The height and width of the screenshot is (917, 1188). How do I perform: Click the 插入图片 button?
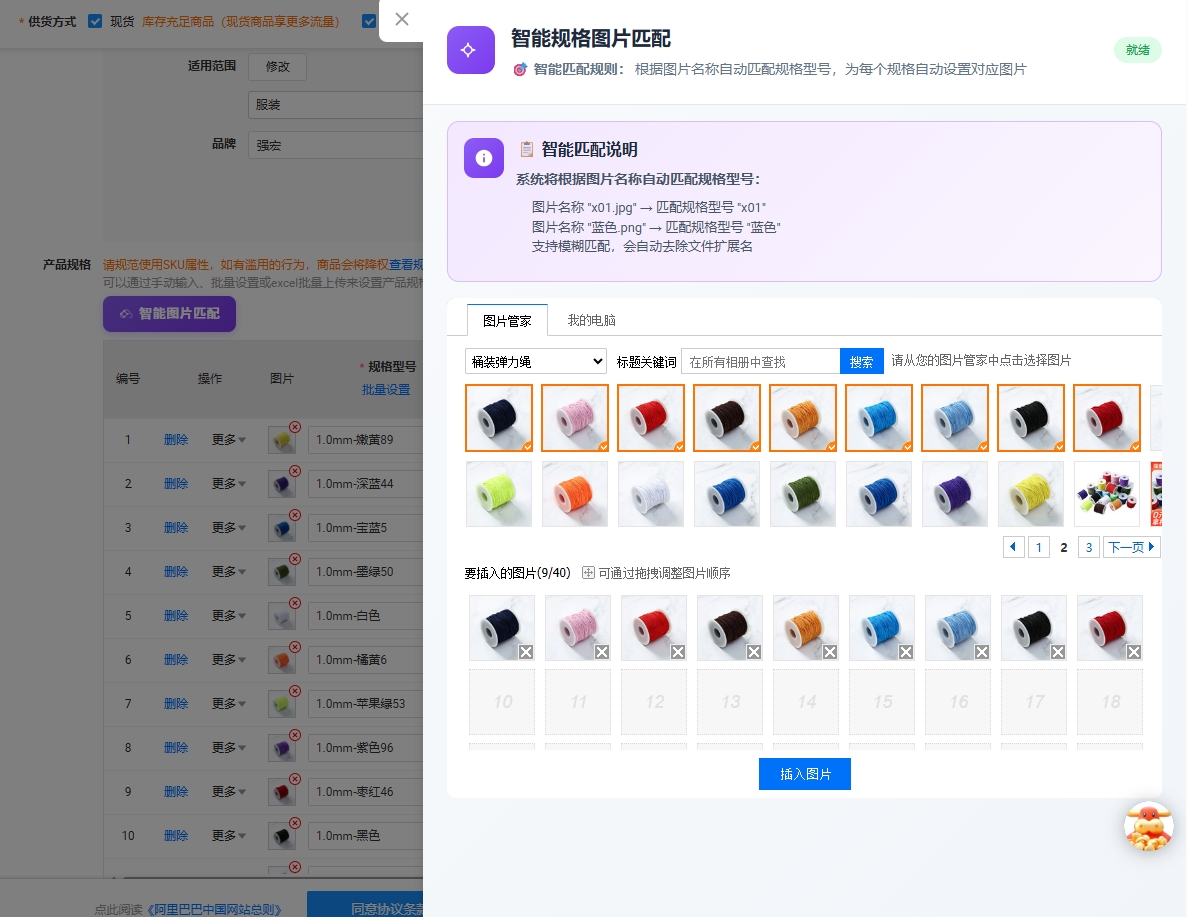[804, 773]
